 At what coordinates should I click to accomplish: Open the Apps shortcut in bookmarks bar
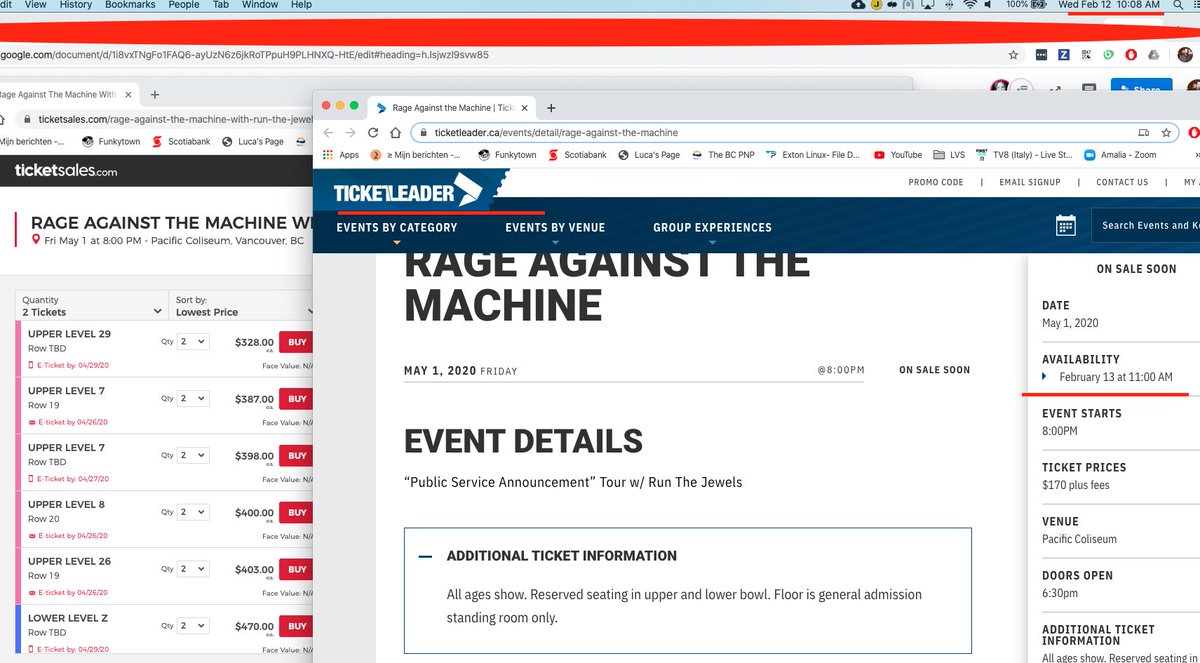click(340, 155)
